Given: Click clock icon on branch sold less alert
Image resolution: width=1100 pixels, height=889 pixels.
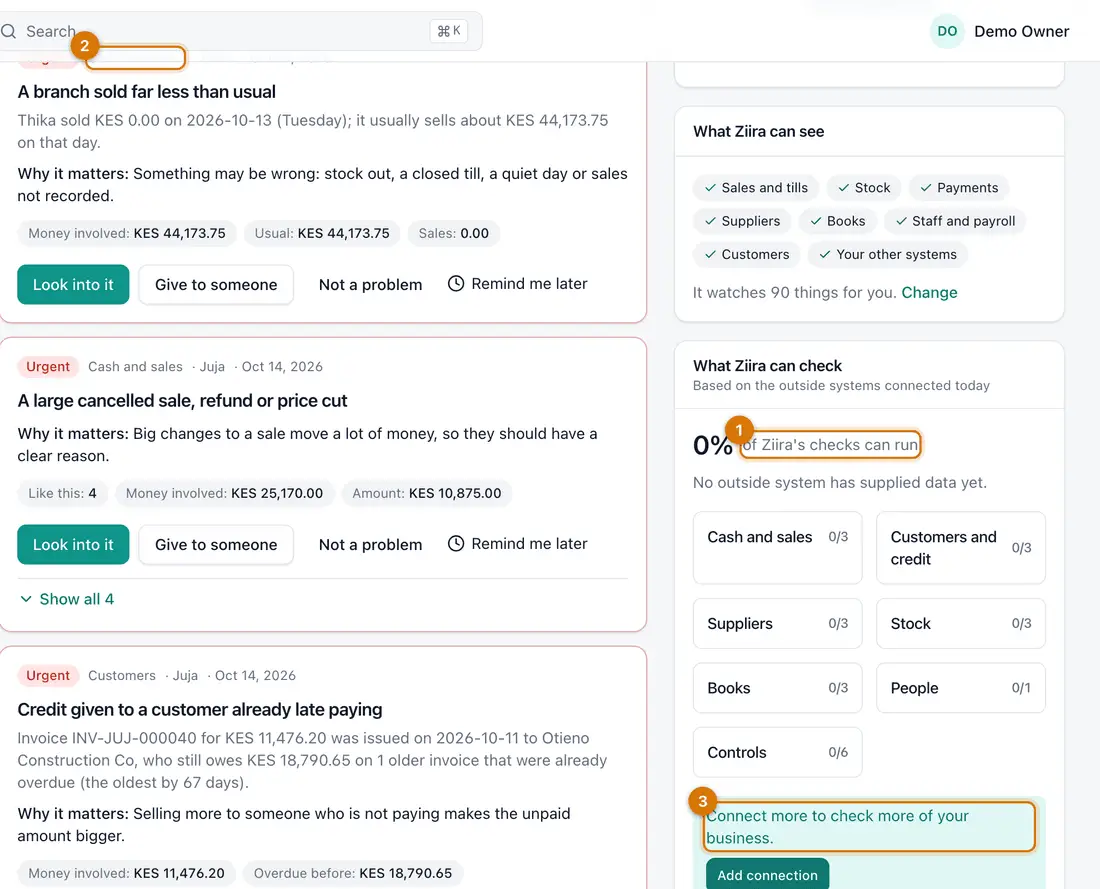Looking at the screenshot, I should click(456, 283).
